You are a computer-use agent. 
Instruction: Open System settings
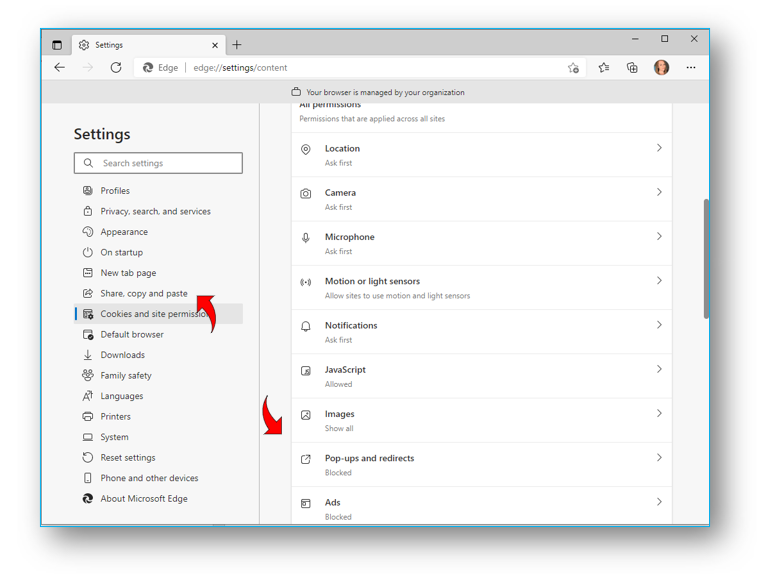coord(158,437)
